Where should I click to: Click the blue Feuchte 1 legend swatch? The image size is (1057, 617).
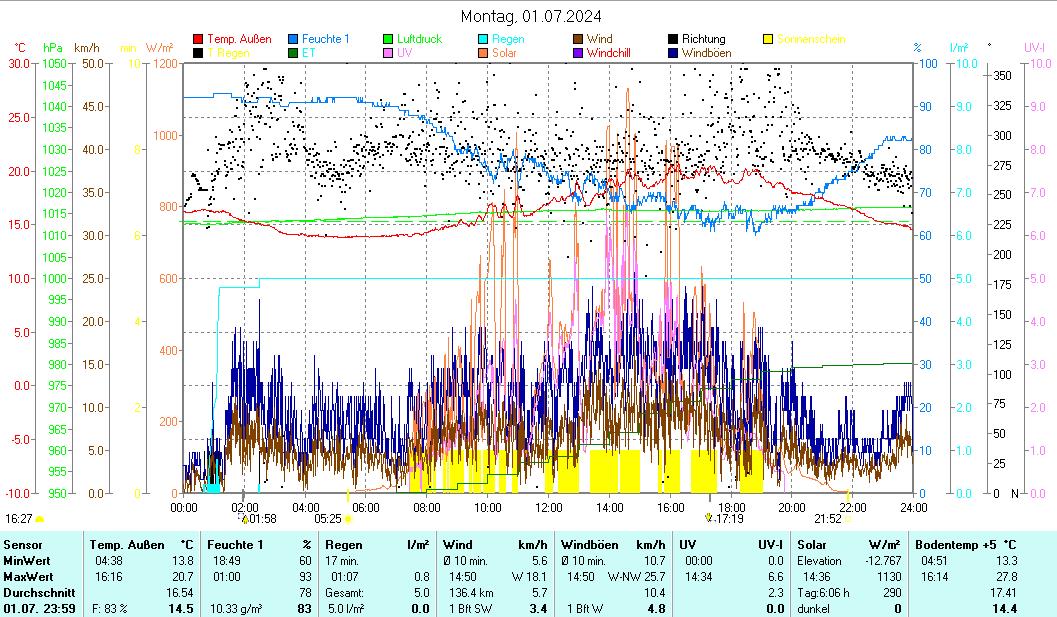293,39
